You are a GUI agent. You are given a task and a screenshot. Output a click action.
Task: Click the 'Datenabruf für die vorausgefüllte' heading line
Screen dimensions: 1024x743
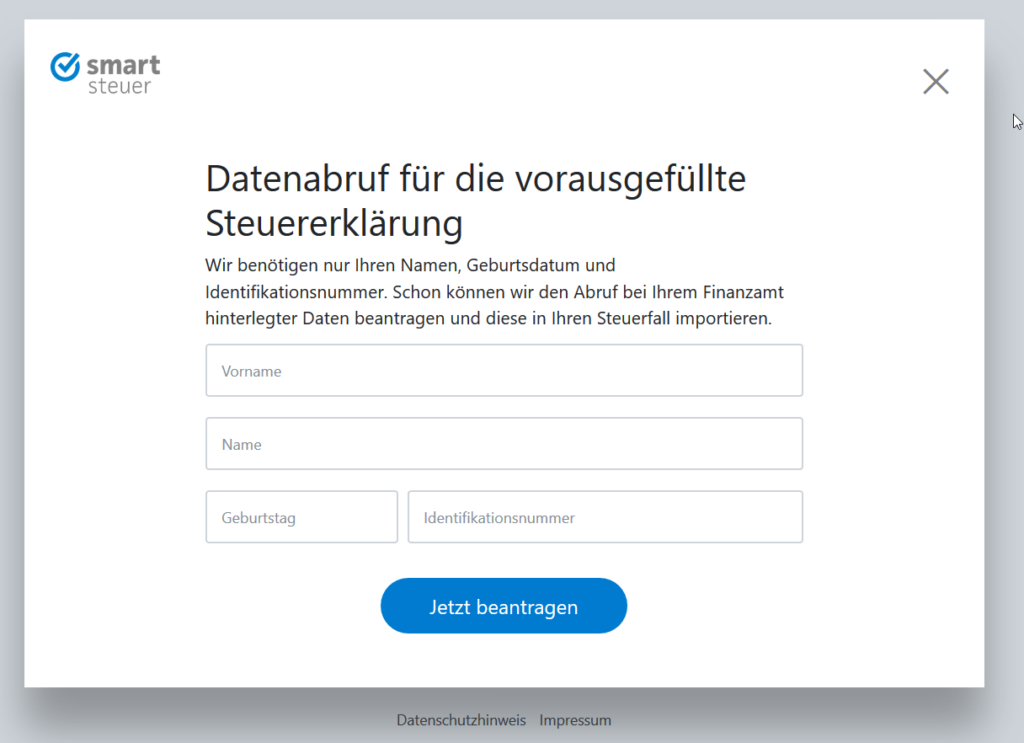(x=476, y=180)
